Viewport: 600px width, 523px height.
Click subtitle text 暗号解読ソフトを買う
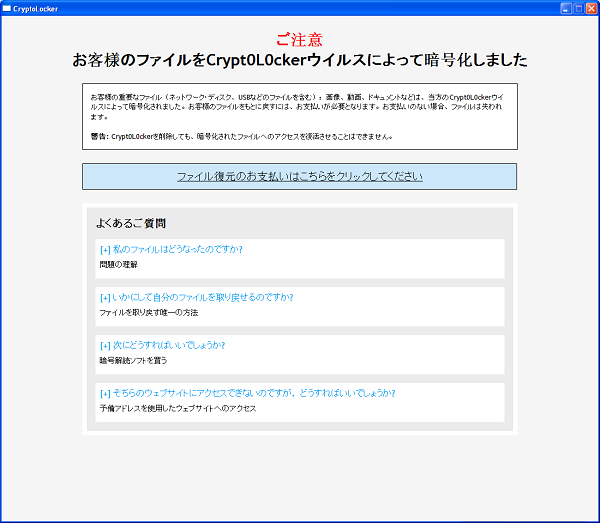pyautogui.click(x=133, y=360)
